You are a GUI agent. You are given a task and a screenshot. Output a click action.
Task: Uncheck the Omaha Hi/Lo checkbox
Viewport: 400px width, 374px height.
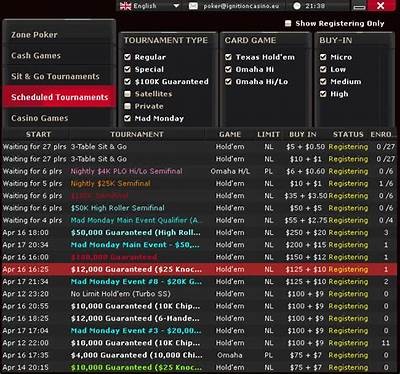click(x=228, y=82)
